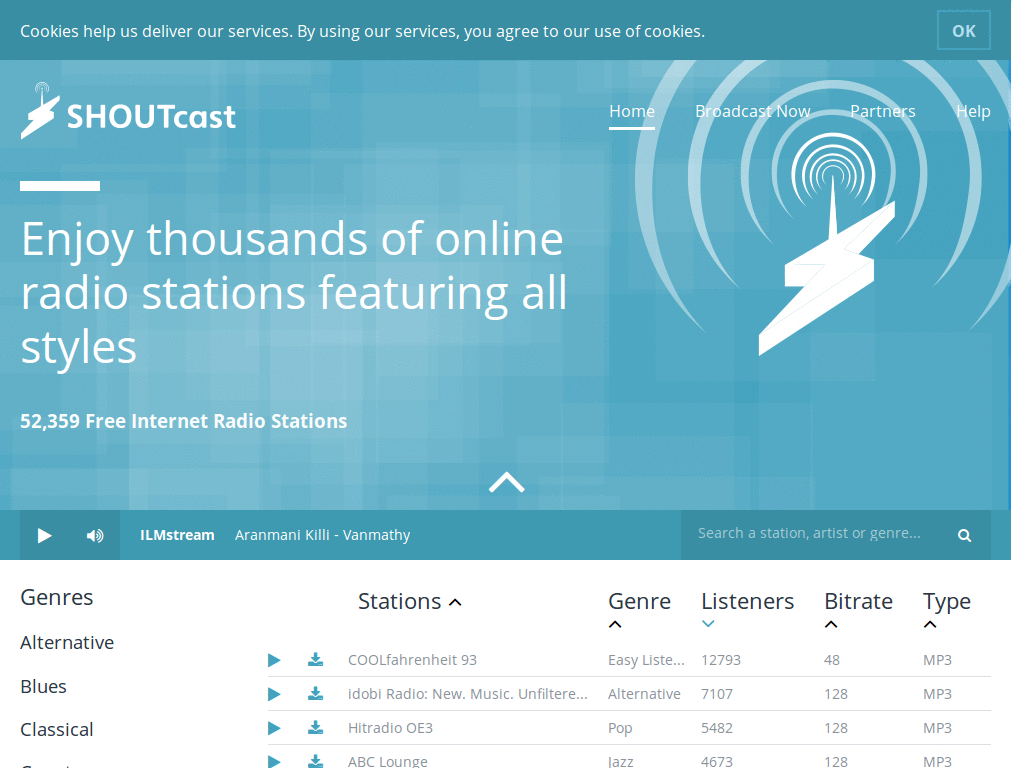Start playback of Aranmani Killi - Vanmathy
1024x768 pixels.
coord(44,535)
